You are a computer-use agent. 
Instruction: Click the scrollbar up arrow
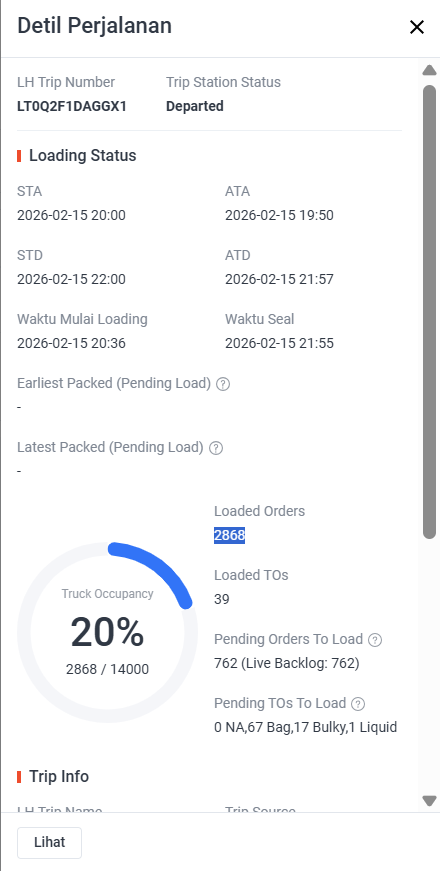(429, 71)
